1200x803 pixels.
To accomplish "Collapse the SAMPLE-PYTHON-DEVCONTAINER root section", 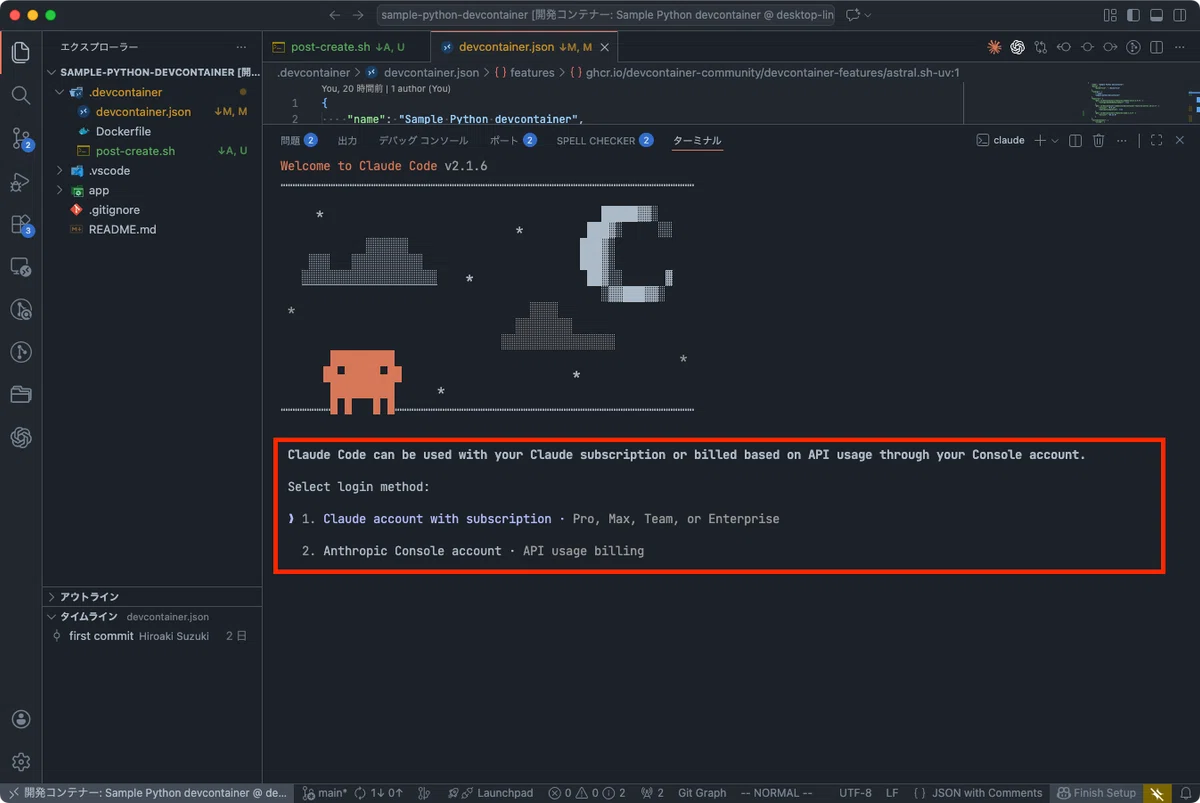I will (152, 73).
